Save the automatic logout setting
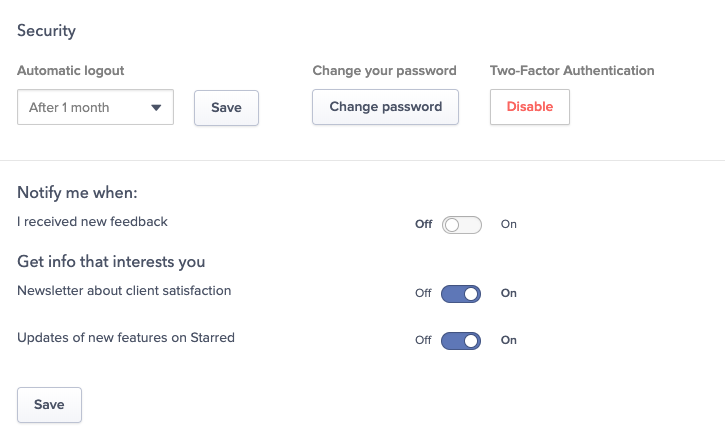This screenshot has height=432, width=725. point(226,108)
